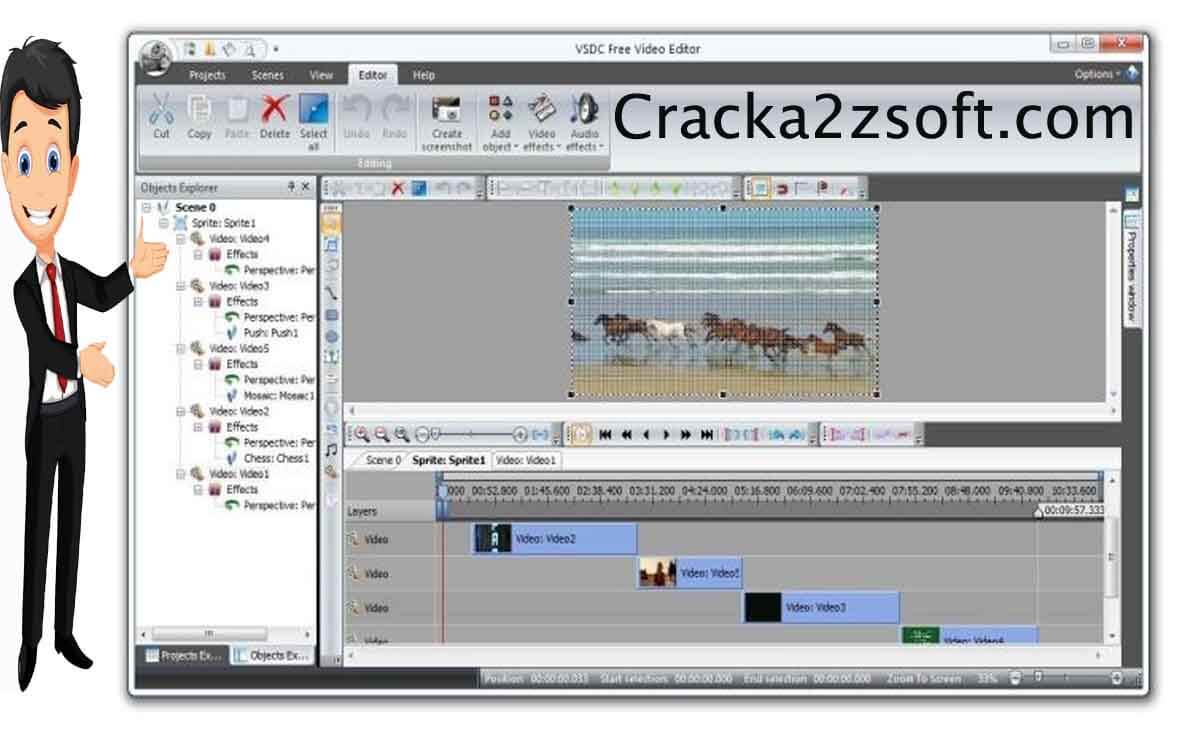Open the Sprite: Sprite1 timeline tab
Viewport: 1200px width, 740px height.
(449, 460)
